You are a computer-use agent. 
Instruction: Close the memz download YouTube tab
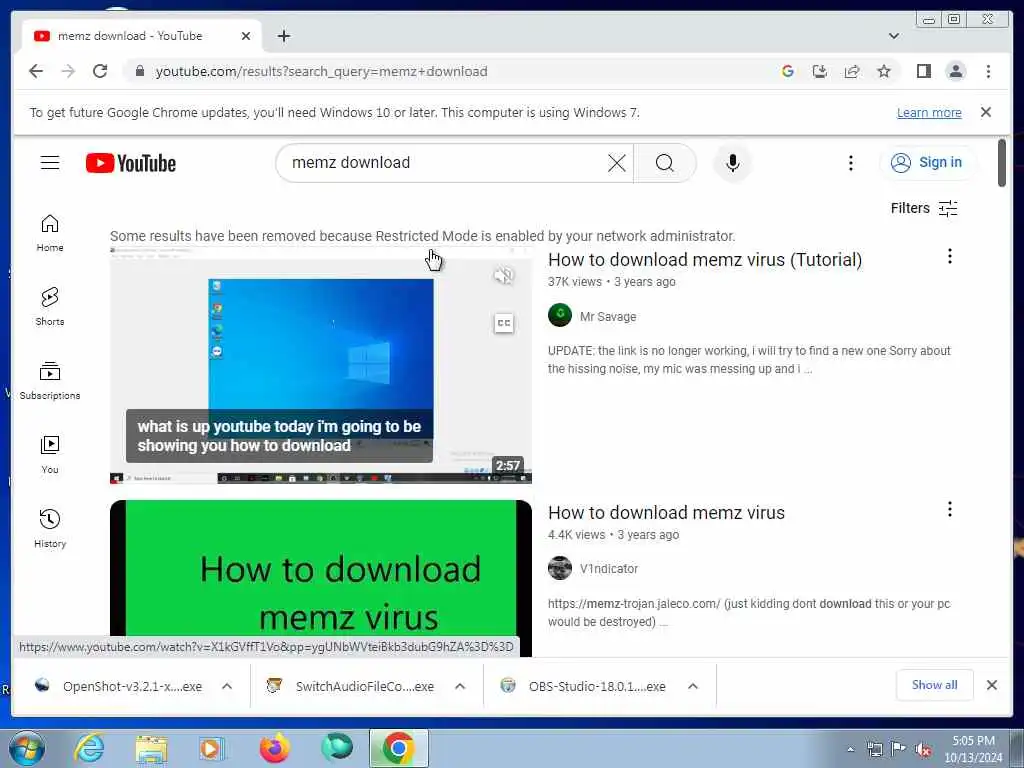246,36
